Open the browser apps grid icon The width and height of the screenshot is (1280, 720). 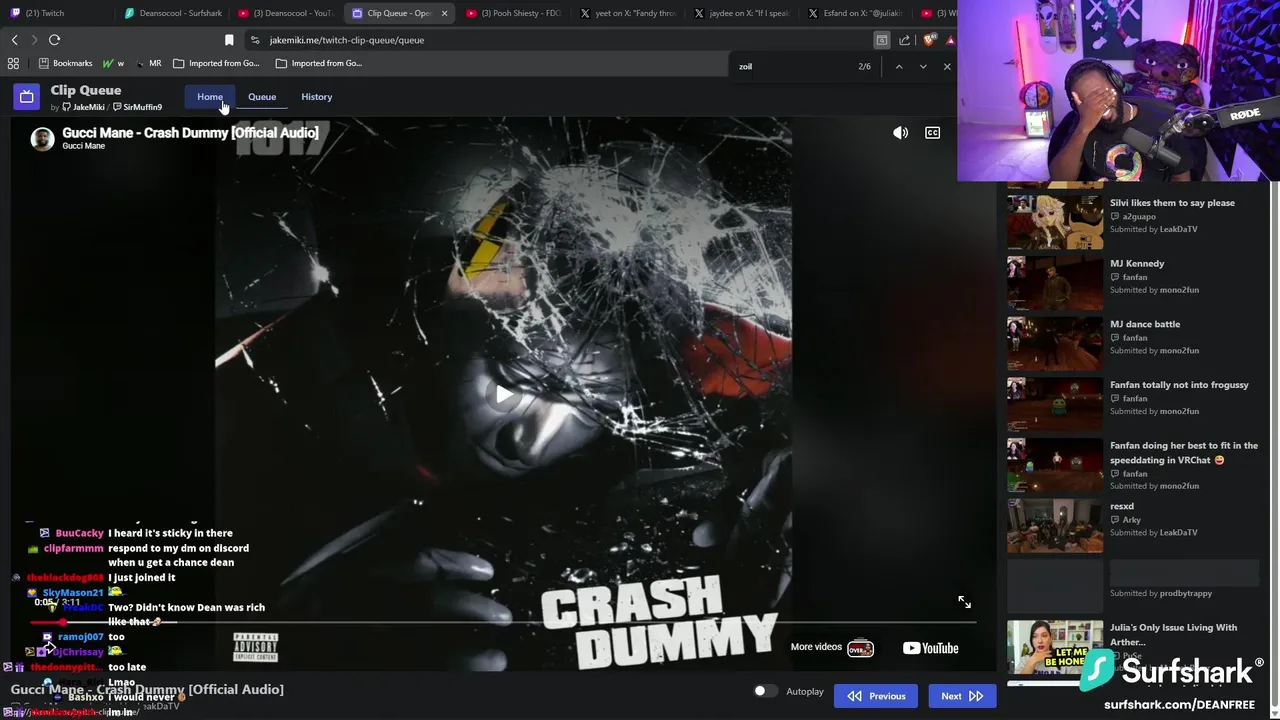pyautogui.click(x=13, y=63)
